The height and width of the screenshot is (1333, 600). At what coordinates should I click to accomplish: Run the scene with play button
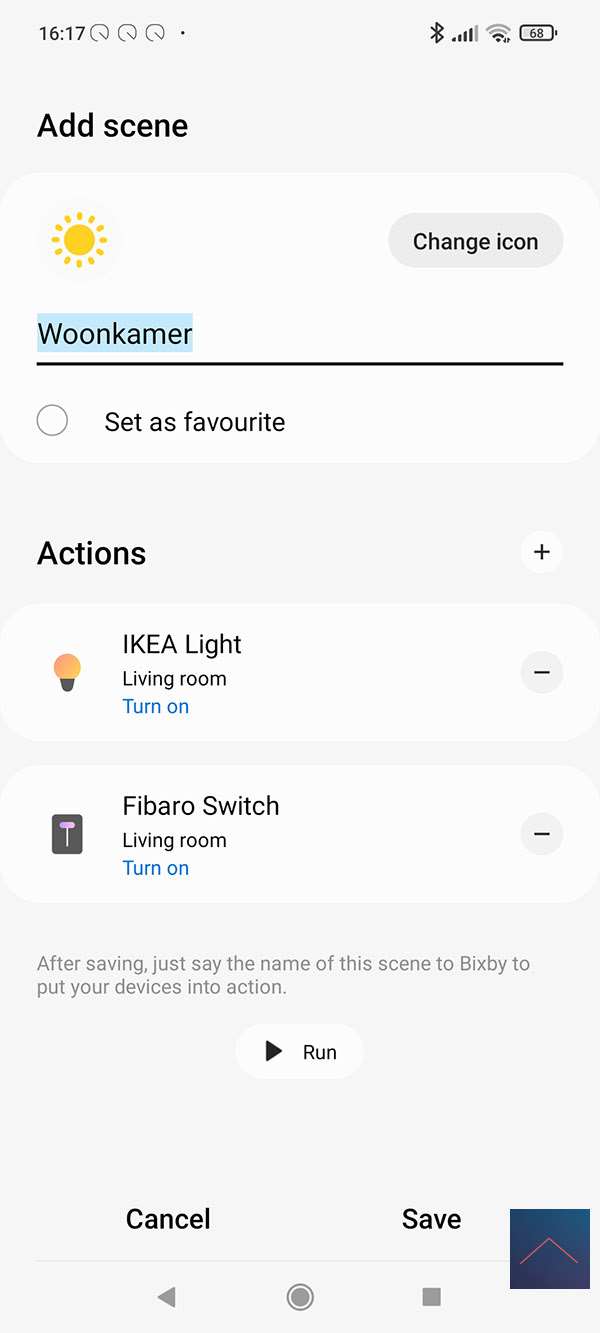pyautogui.click(x=299, y=1051)
